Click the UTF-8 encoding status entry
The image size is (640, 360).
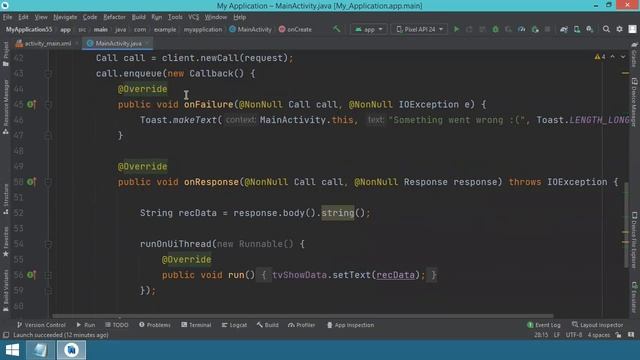tap(574, 335)
